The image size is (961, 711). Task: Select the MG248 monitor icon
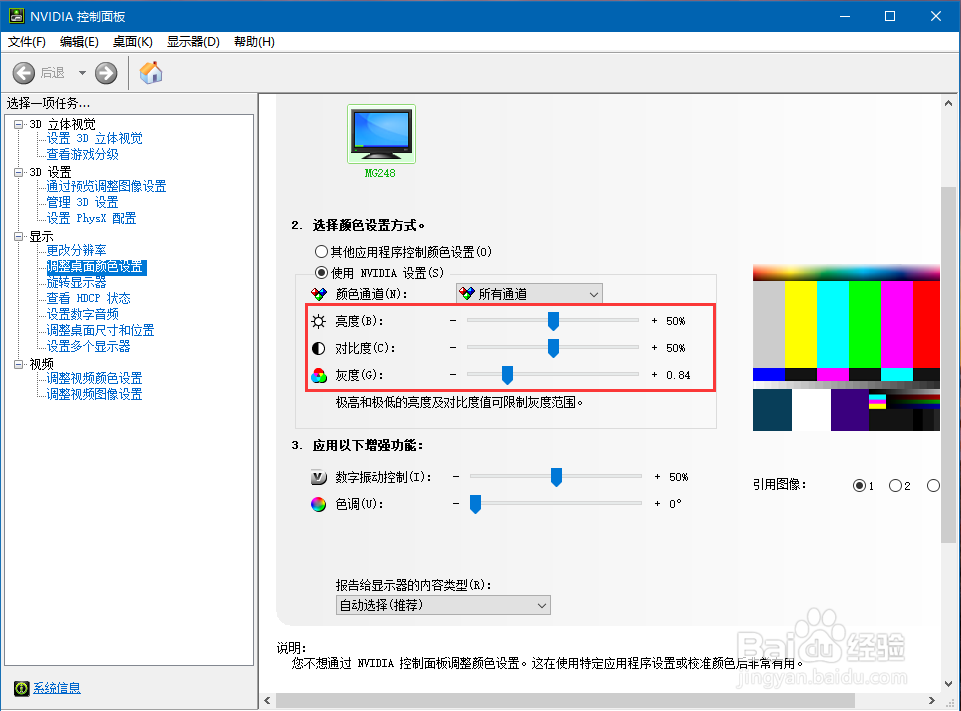pos(381,134)
